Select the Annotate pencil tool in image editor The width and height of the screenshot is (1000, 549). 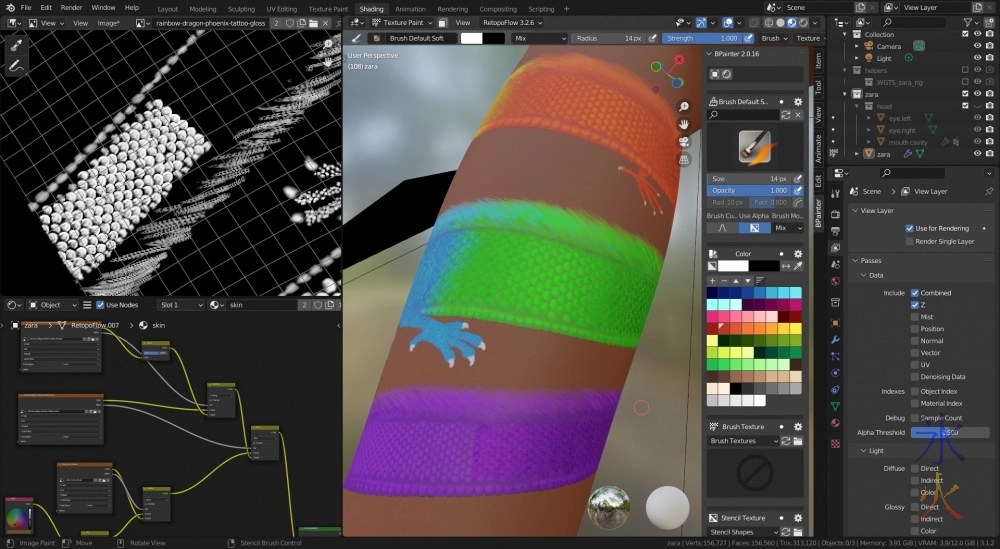coord(16,67)
